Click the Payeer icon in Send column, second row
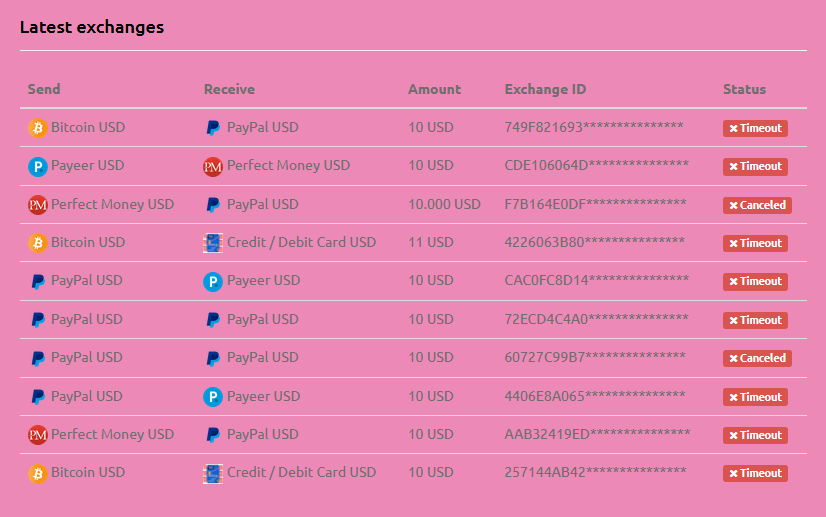826x517 pixels. (x=37, y=167)
